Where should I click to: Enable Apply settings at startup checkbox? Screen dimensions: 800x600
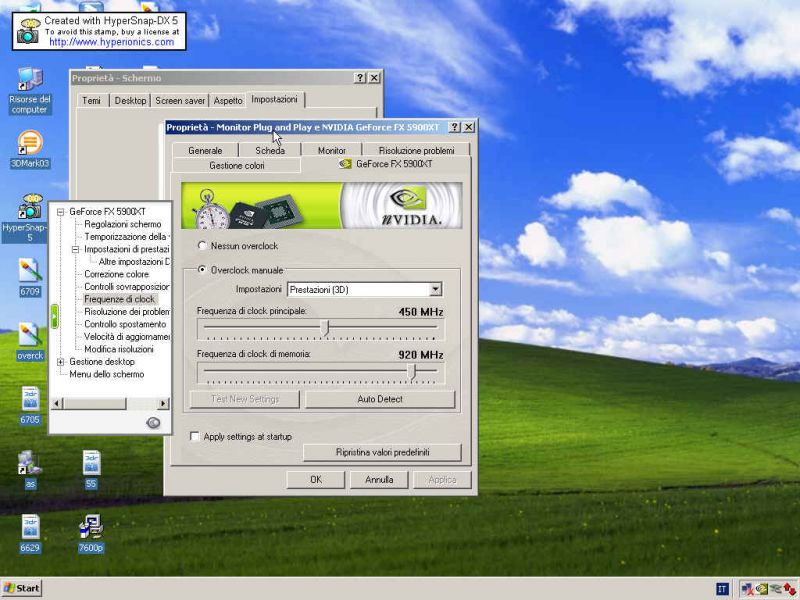(x=194, y=436)
